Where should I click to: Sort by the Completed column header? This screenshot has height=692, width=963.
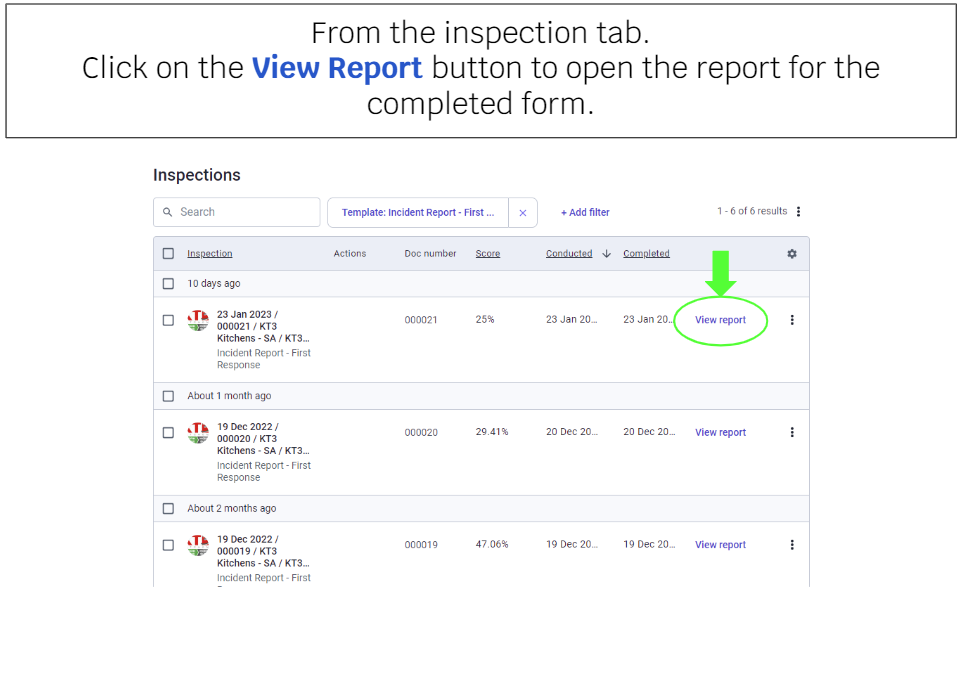(646, 253)
